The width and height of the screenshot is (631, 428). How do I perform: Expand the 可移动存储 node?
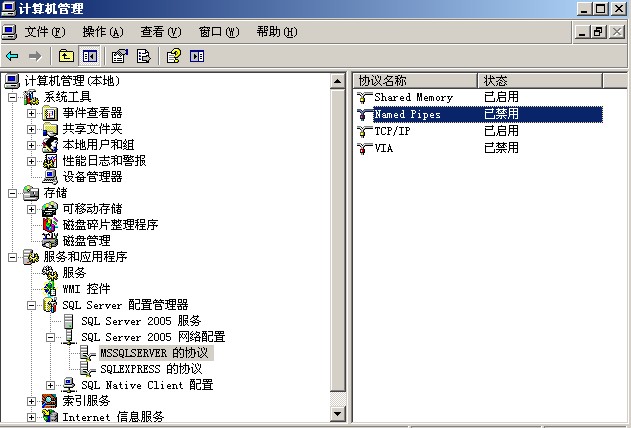pos(31,209)
